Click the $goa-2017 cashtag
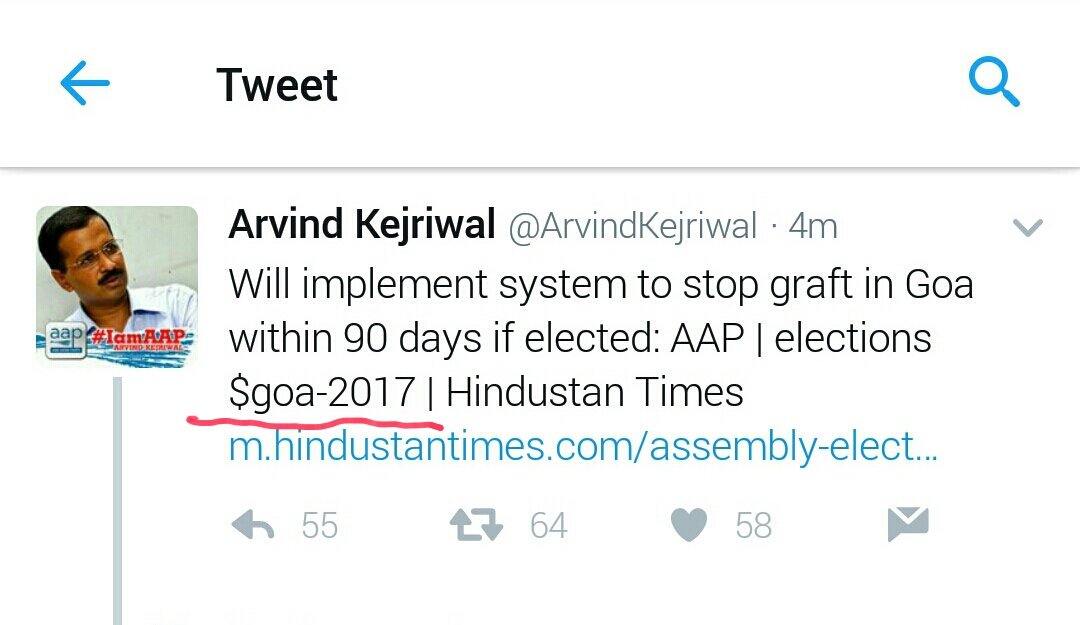The width and height of the screenshot is (1080, 625). click(322, 393)
